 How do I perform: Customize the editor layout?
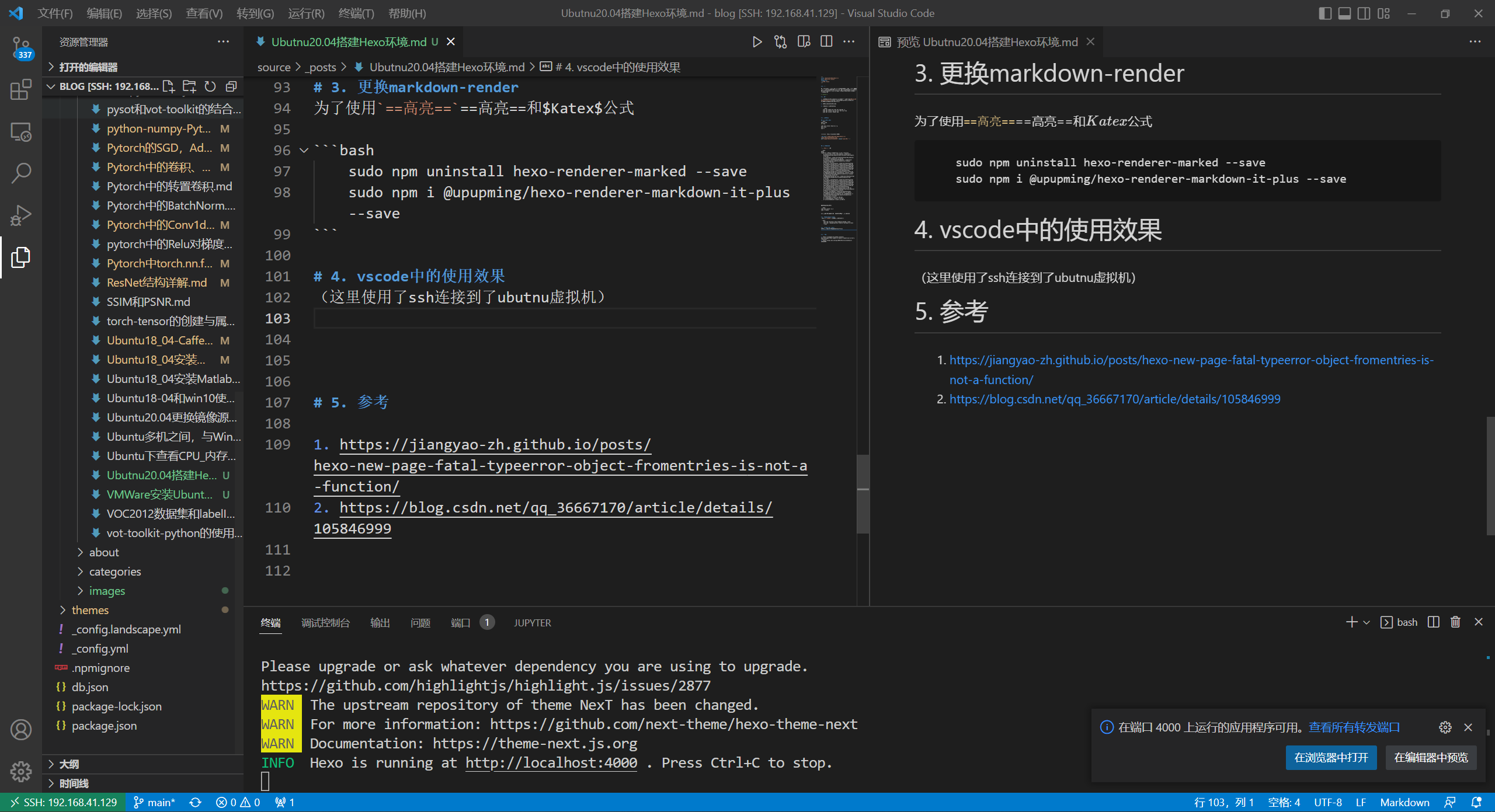tap(1383, 13)
